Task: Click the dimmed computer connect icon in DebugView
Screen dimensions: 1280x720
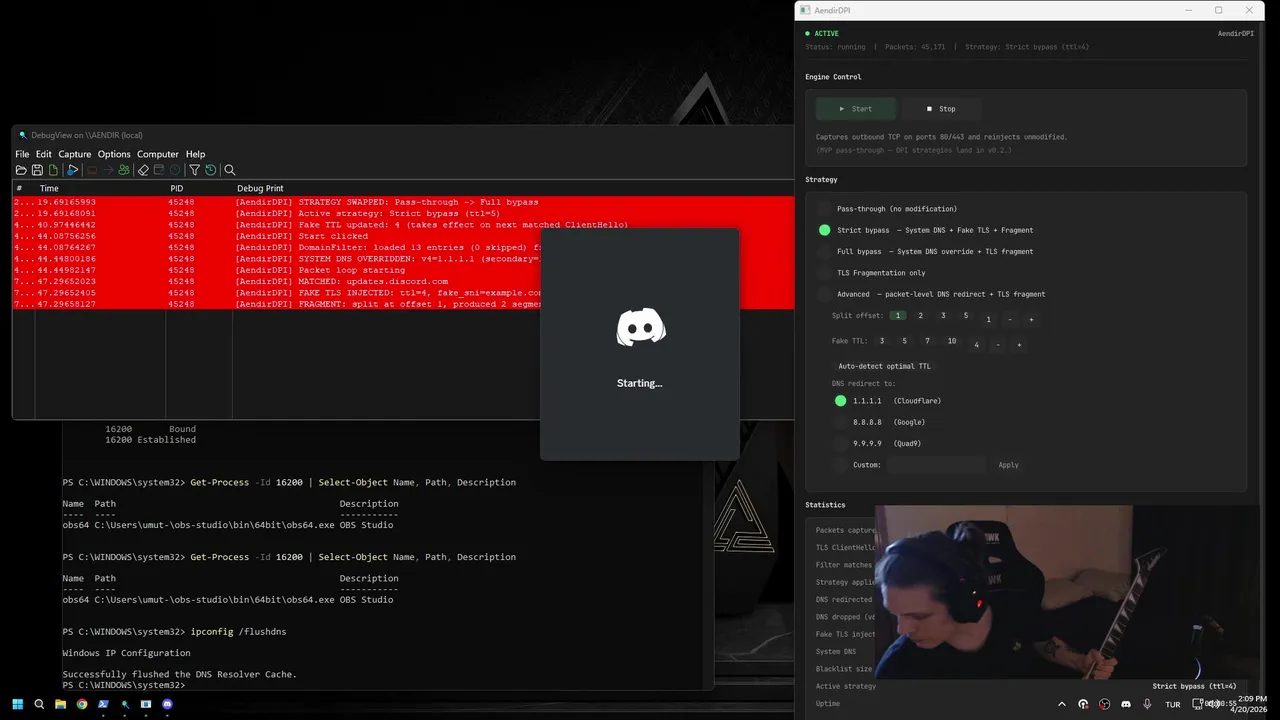Action: coord(92,170)
